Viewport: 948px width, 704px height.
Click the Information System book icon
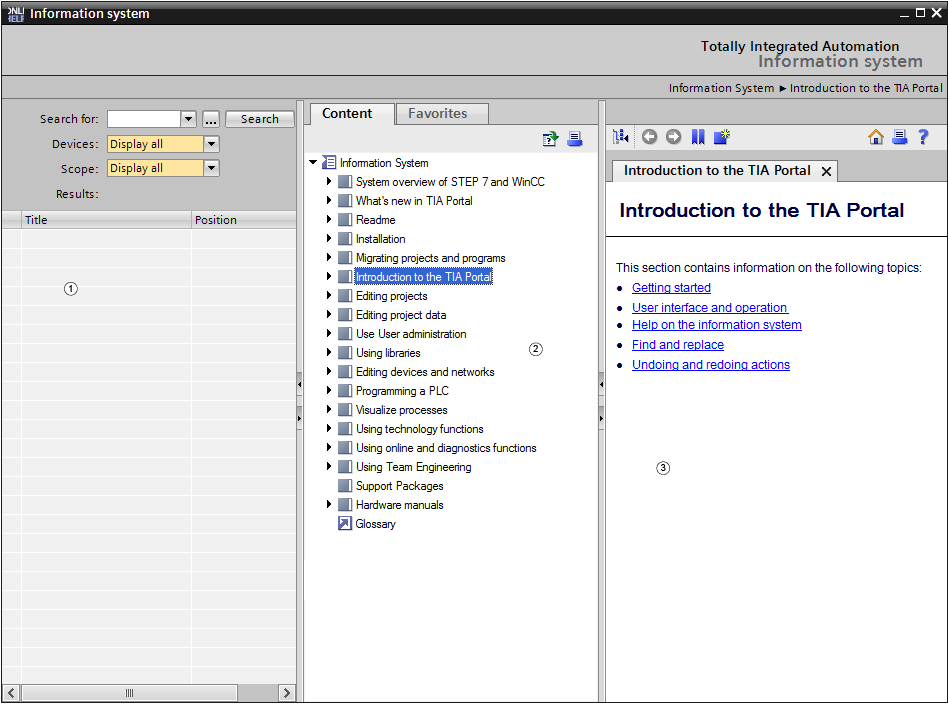pos(330,163)
